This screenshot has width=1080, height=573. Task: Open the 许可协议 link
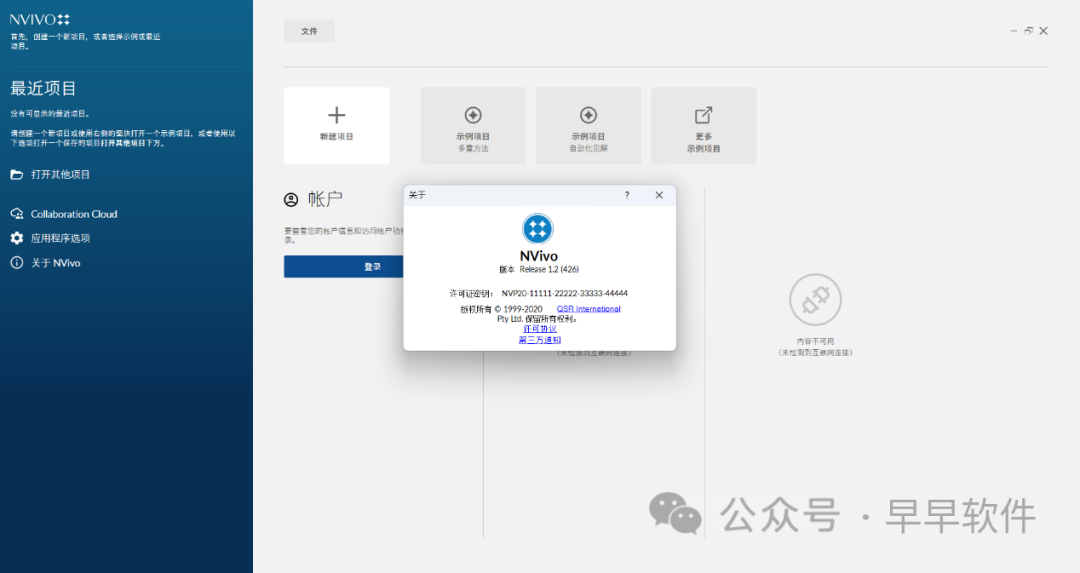pyautogui.click(x=539, y=329)
